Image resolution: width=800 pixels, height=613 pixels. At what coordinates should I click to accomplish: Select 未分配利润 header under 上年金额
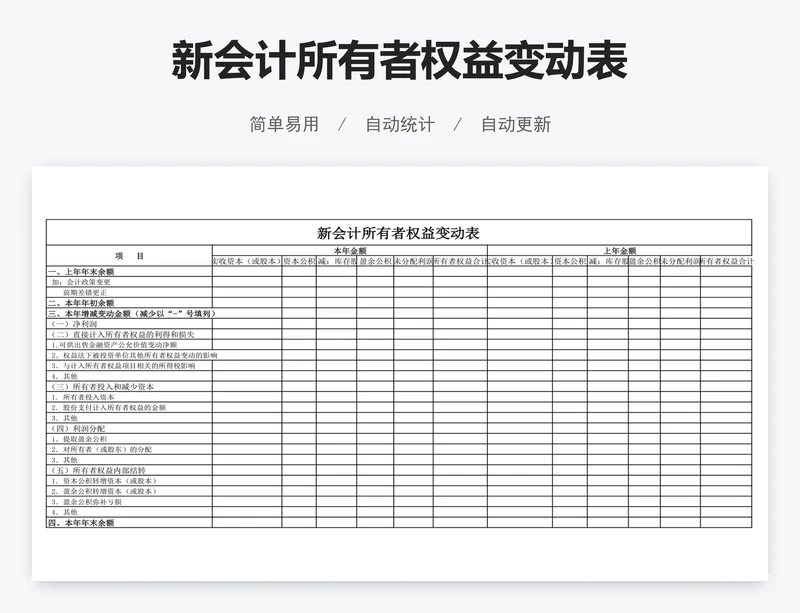[x=681, y=261]
